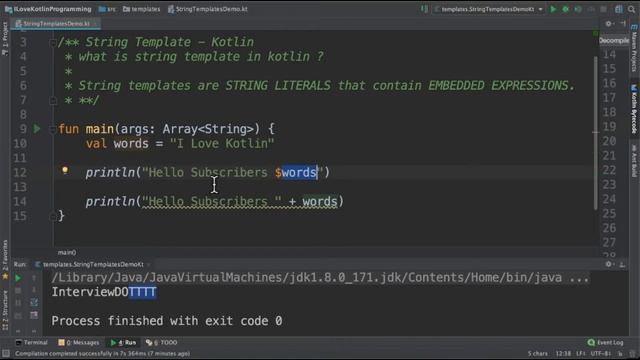Open the Project tool window stripe
The width and height of the screenshot is (640, 360).
coord(5,39)
